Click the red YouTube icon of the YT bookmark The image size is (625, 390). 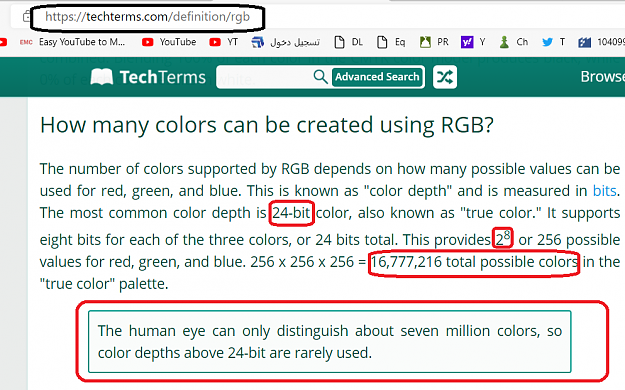click(215, 42)
